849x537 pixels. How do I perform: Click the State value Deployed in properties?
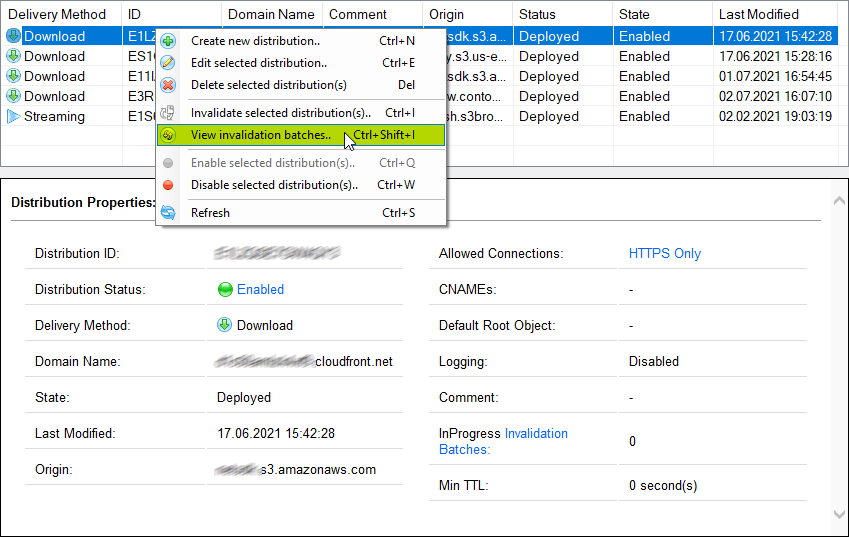point(244,397)
